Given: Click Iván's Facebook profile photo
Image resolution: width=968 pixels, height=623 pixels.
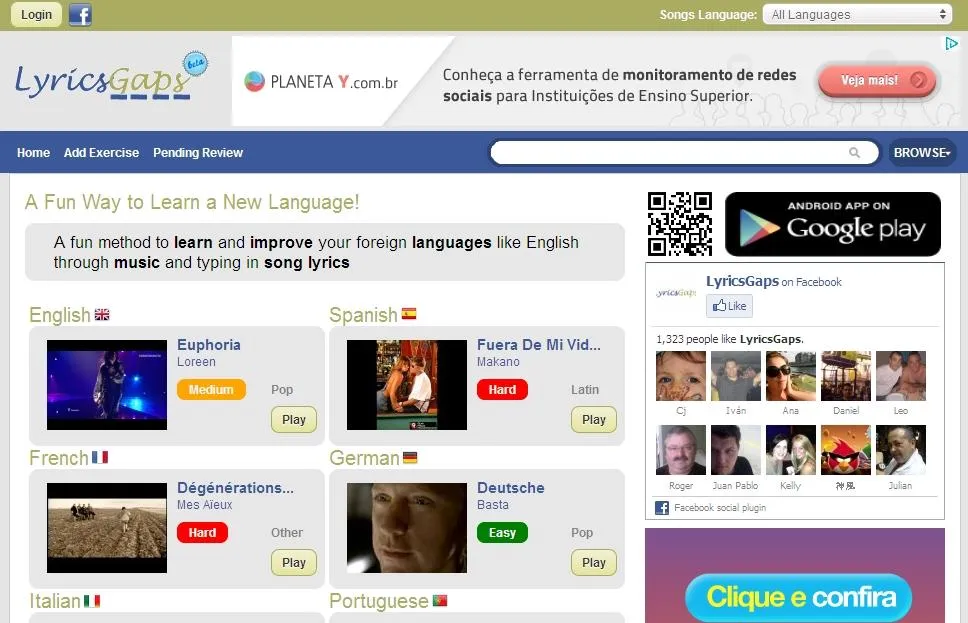Looking at the screenshot, I should click(736, 376).
